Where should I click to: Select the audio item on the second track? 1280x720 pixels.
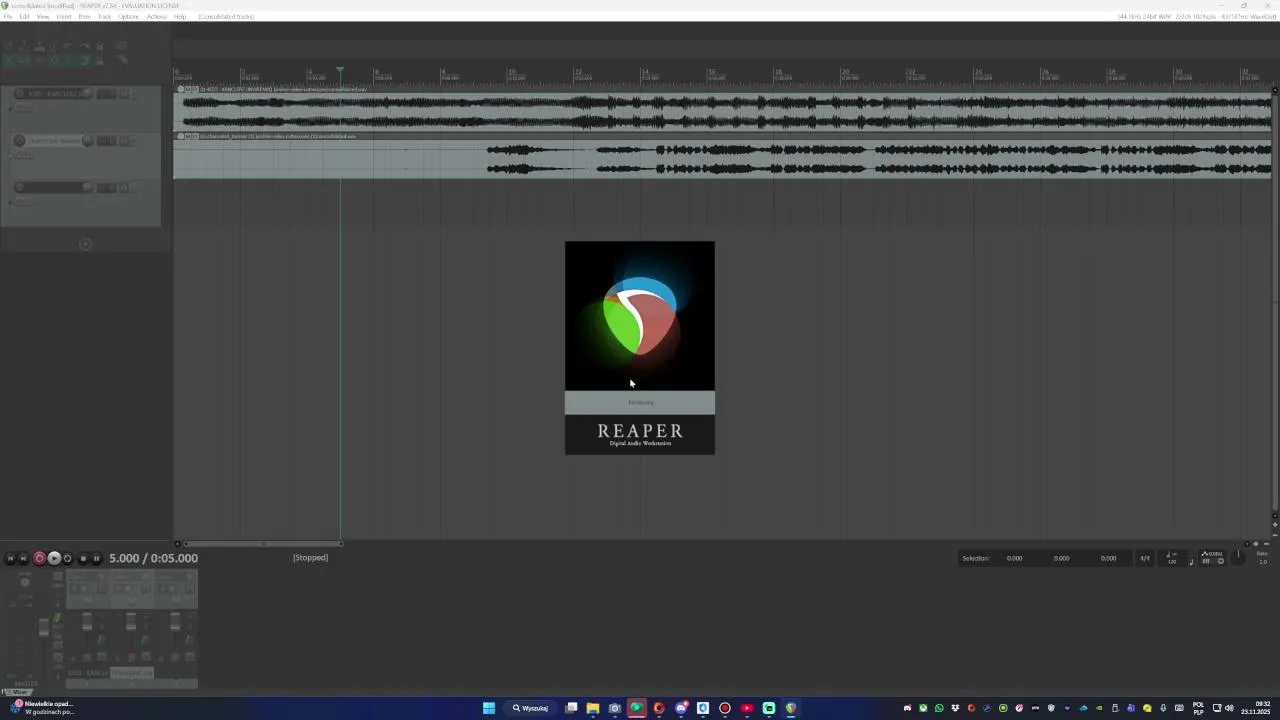(723, 155)
